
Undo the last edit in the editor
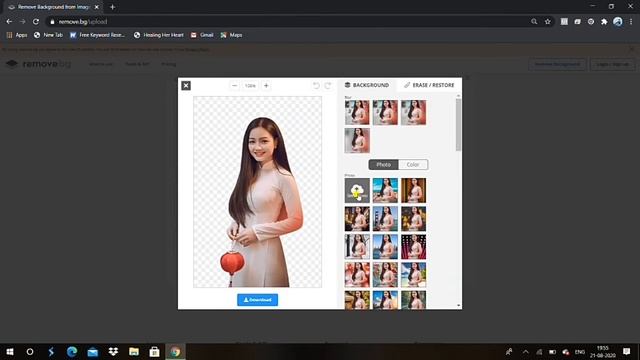coord(316,85)
